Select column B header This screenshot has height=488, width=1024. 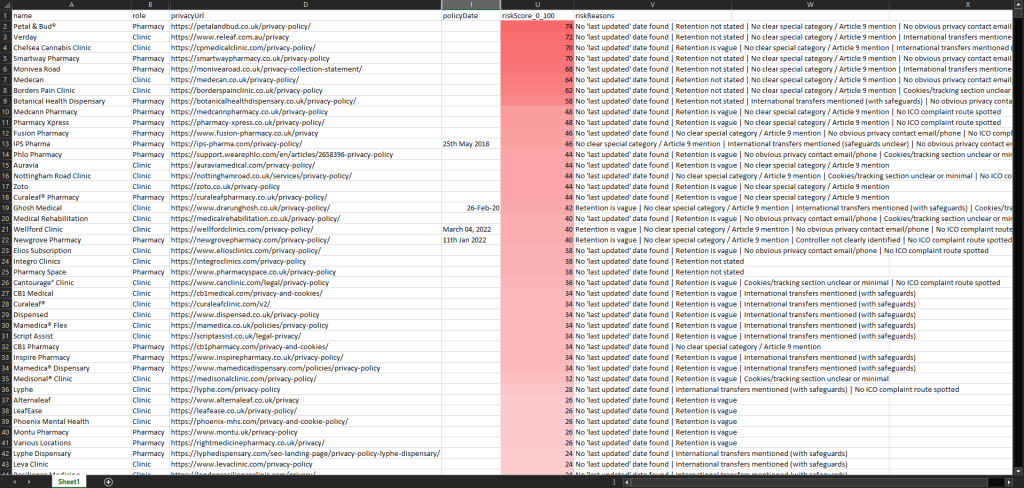pos(150,4)
